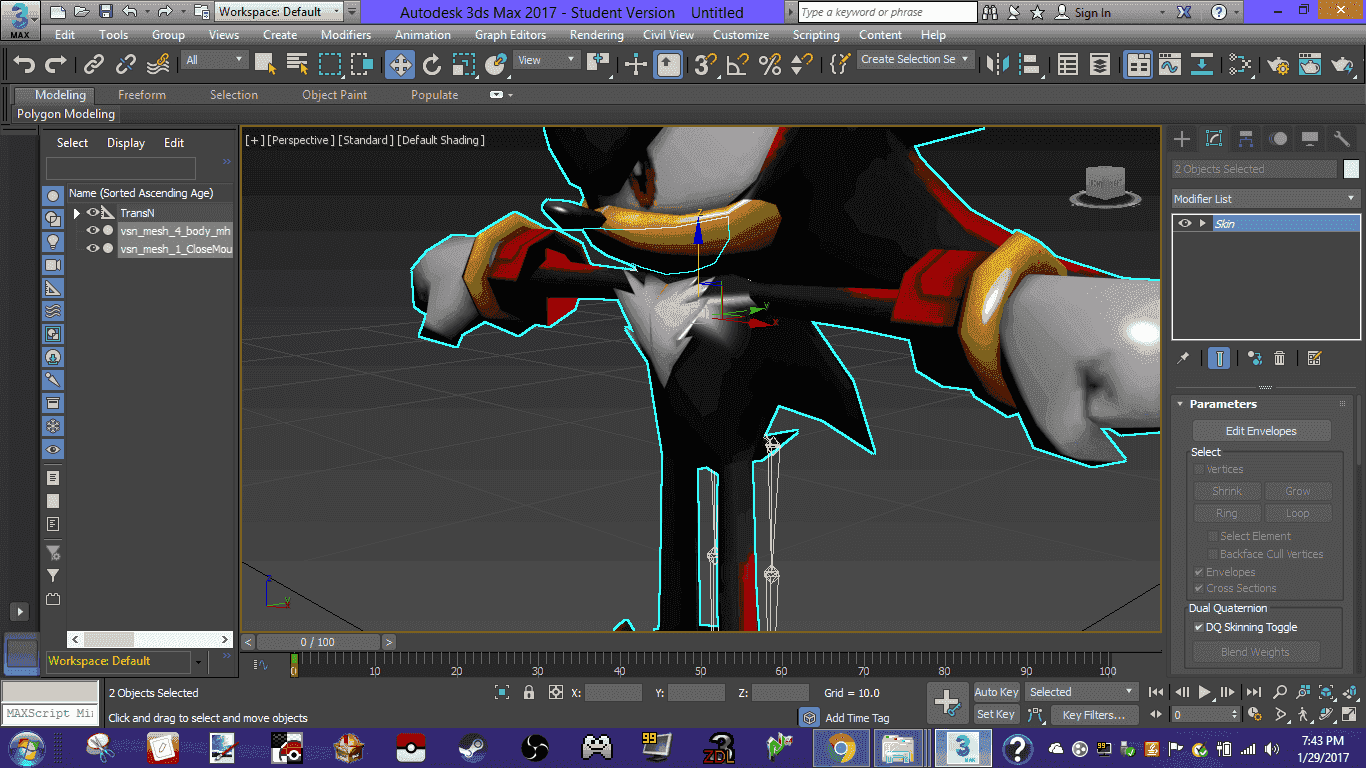The image size is (1366, 768).
Task: Choose the Select and Scale tool
Action: (464, 65)
